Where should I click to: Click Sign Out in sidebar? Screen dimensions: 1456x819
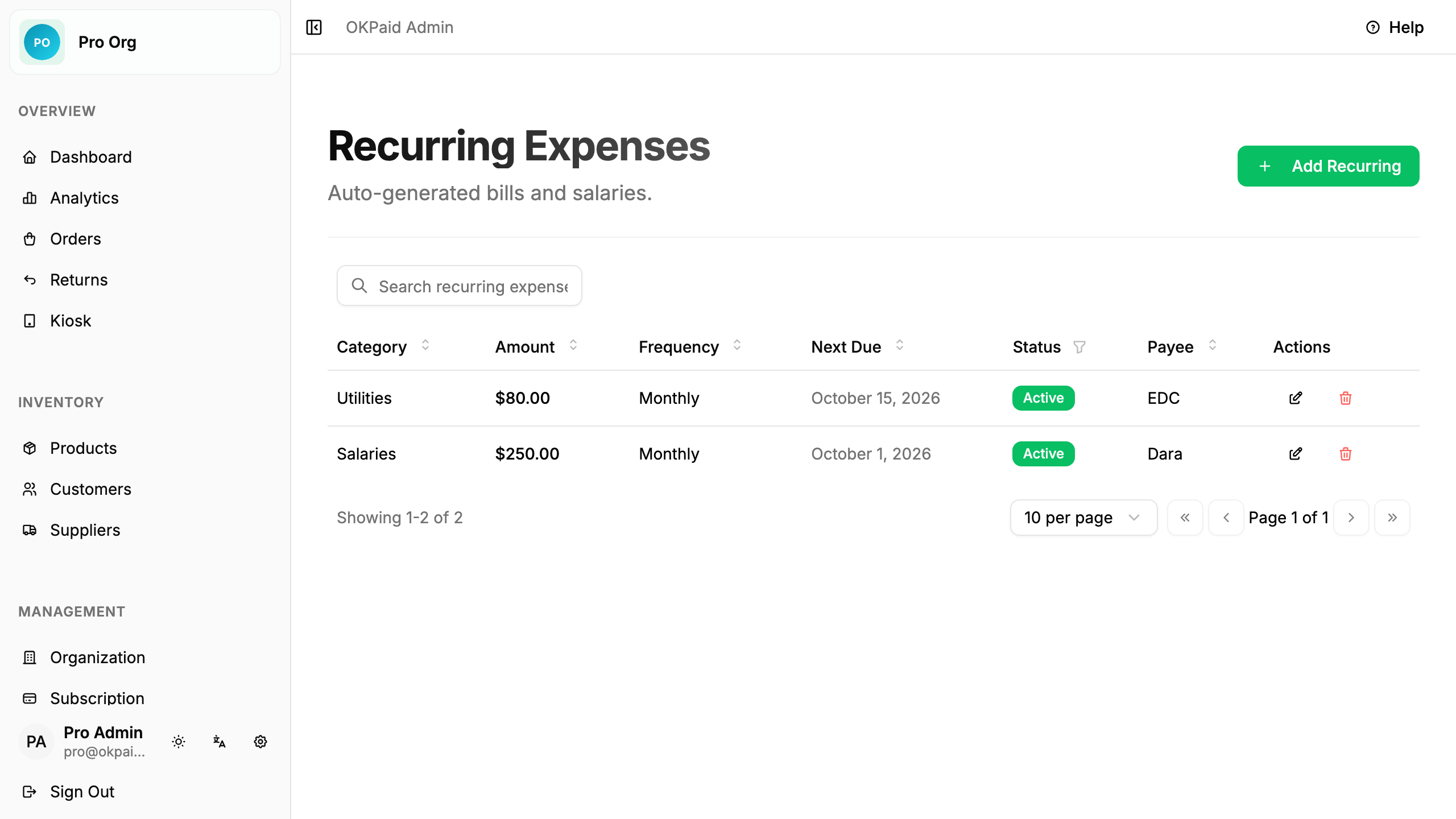pos(145,792)
